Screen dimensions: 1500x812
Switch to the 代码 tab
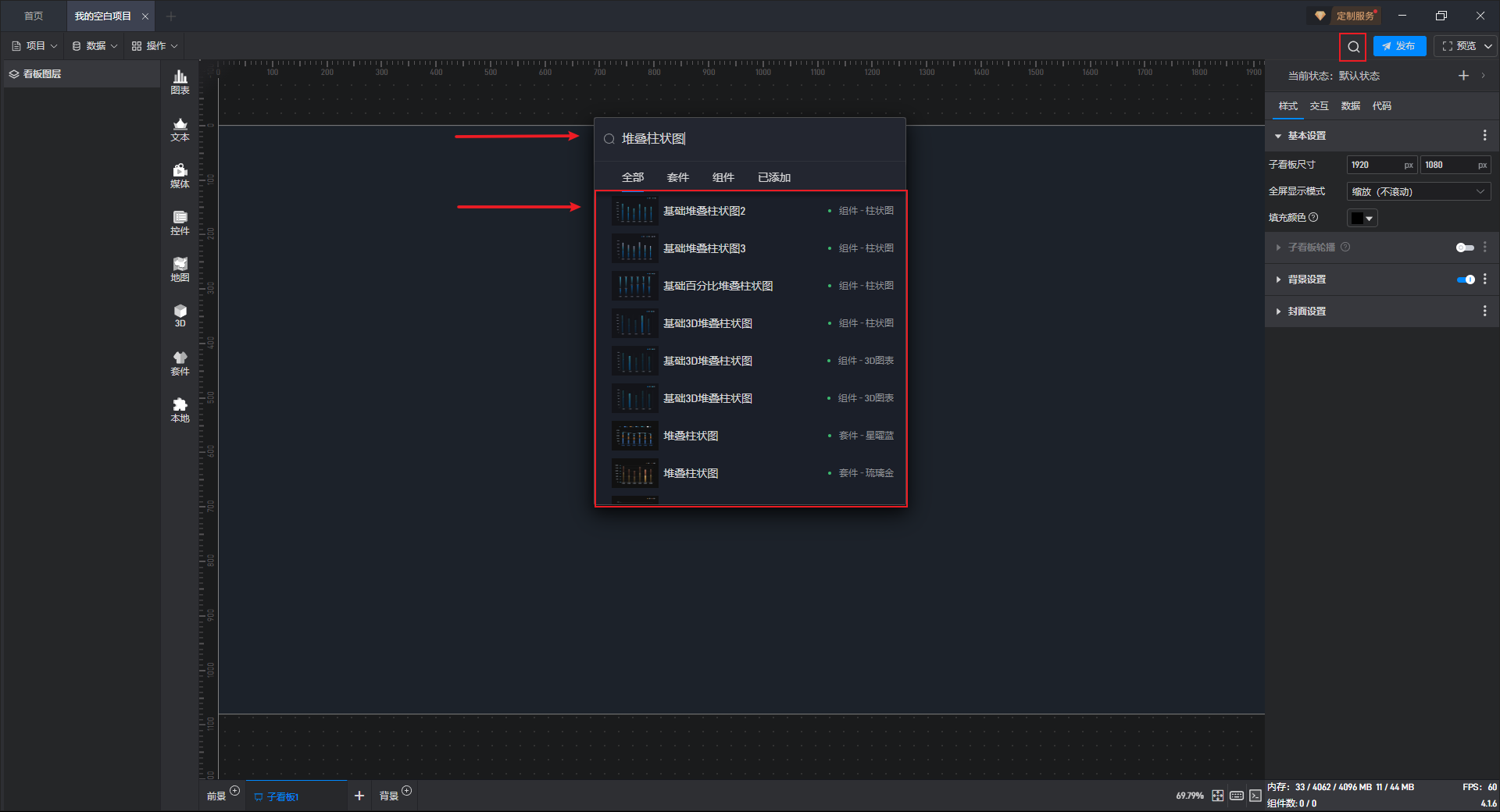coord(1381,106)
